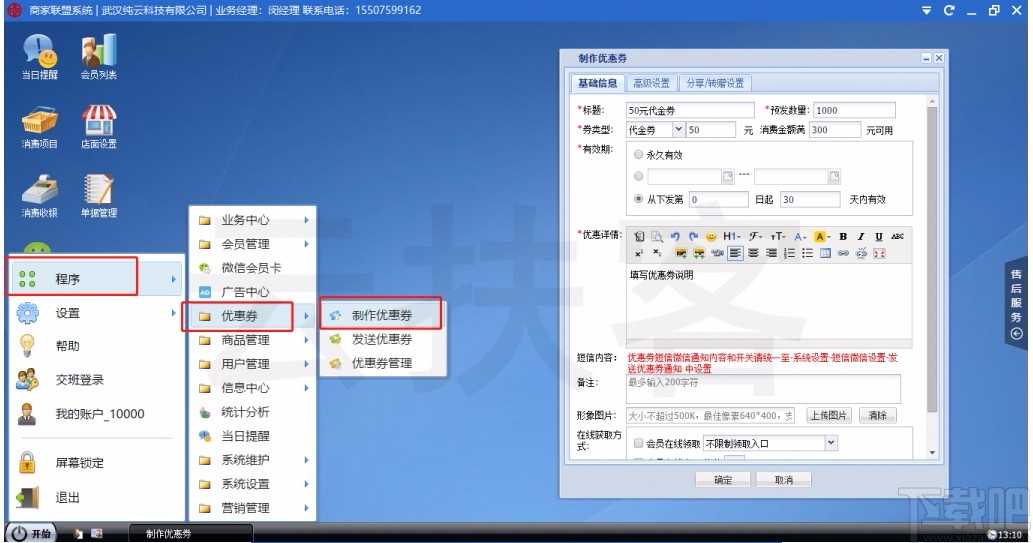
Task: Select the 永久有效 radio option
Action: [x=638, y=154]
